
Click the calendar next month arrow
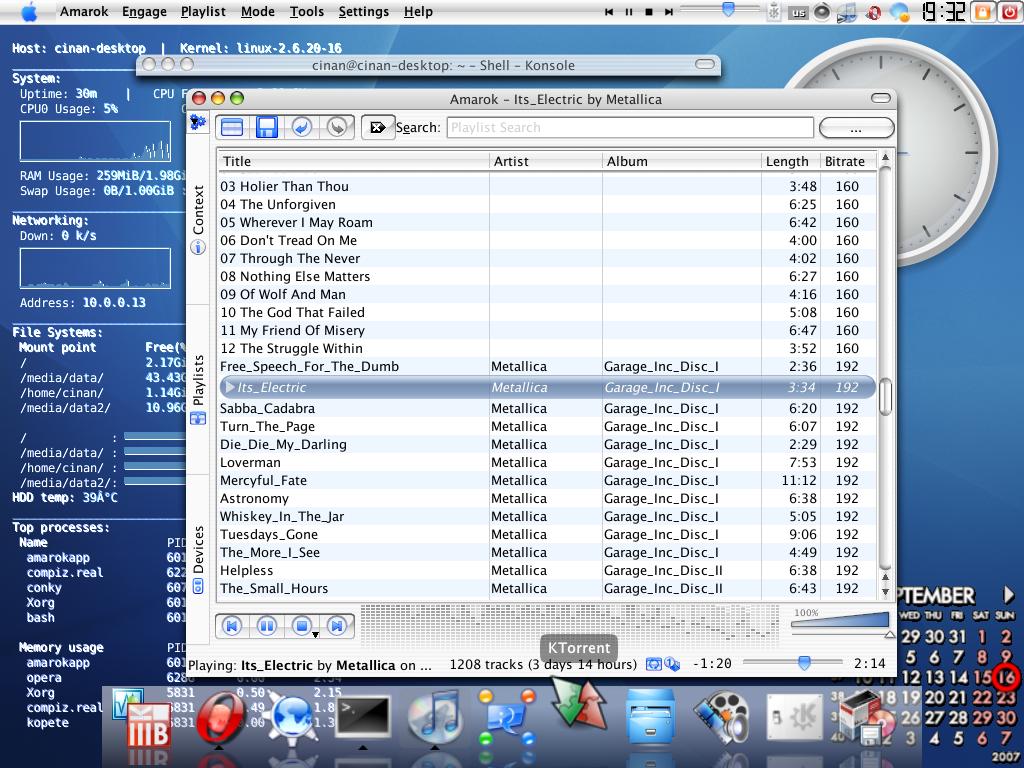pyautogui.click(x=1008, y=595)
